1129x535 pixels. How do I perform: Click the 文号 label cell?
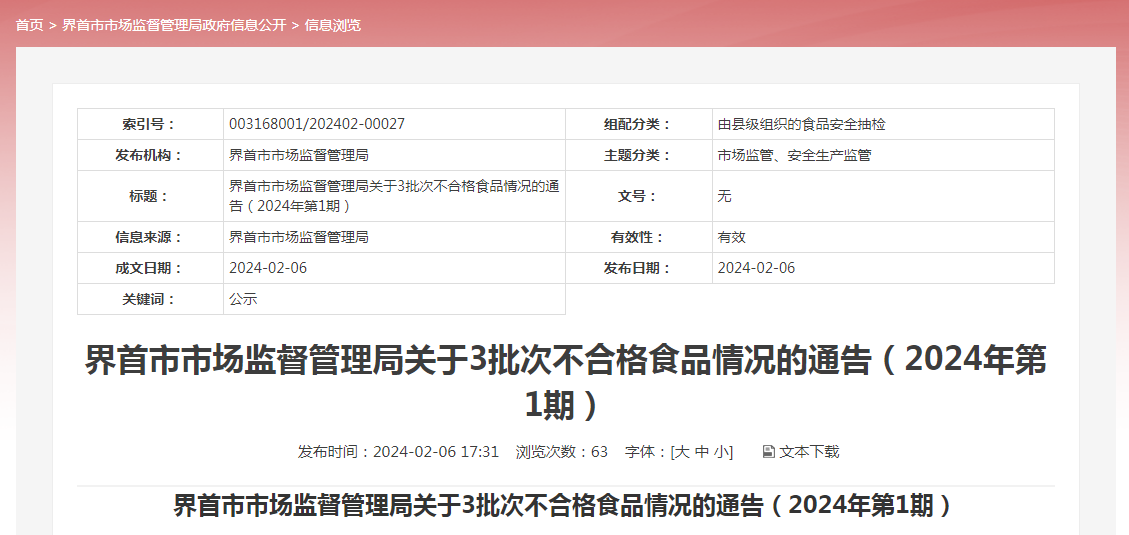pyautogui.click(x=639, y=196)
